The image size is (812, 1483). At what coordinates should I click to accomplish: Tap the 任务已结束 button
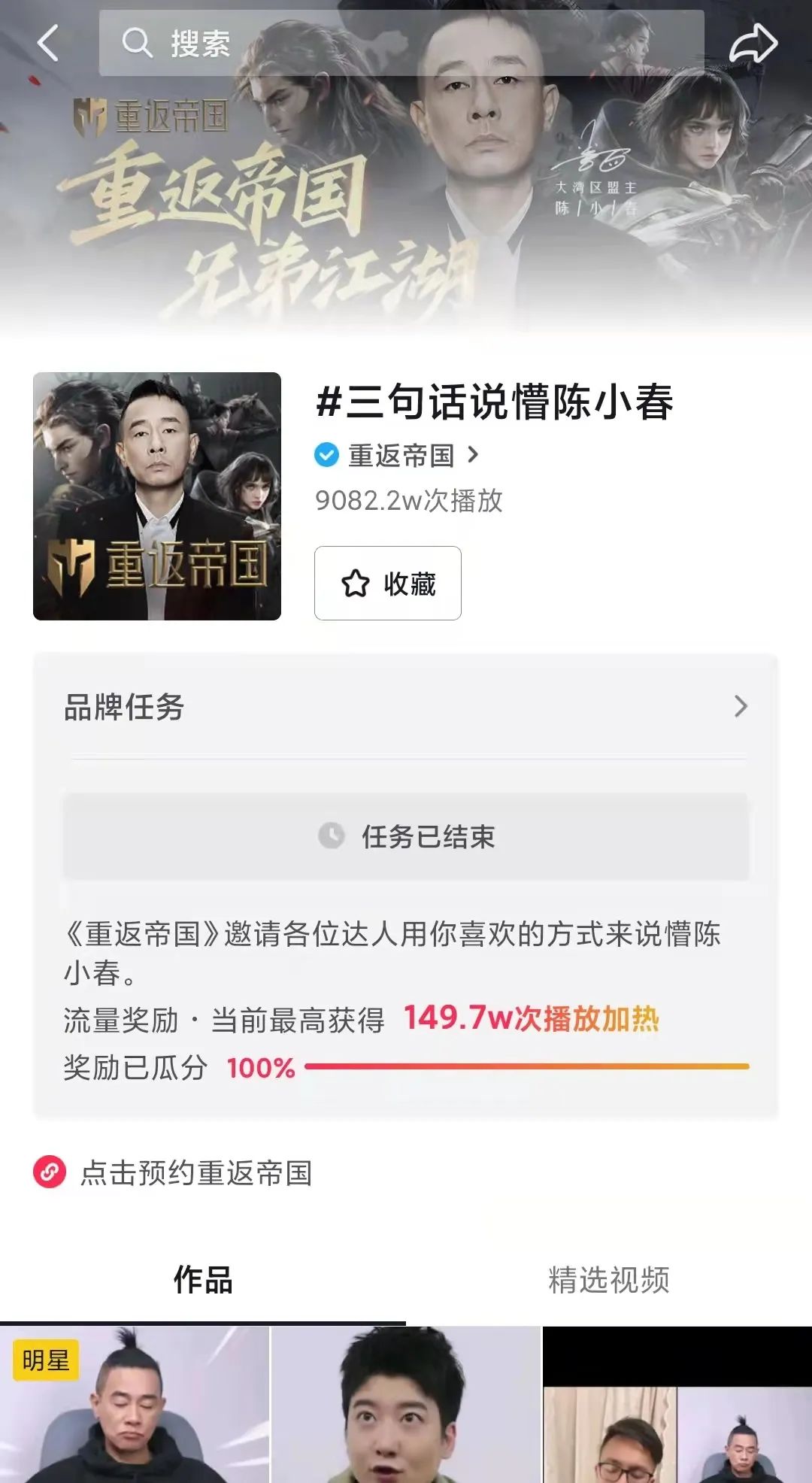pos(406,836)
